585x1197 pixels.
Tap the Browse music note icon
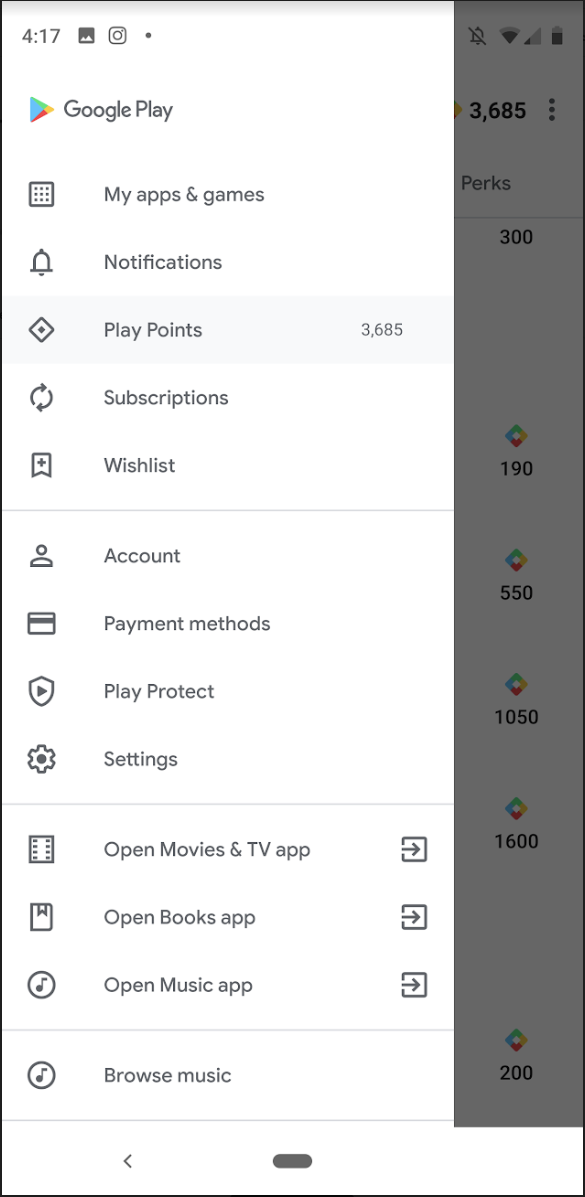tap(41, 1075)
